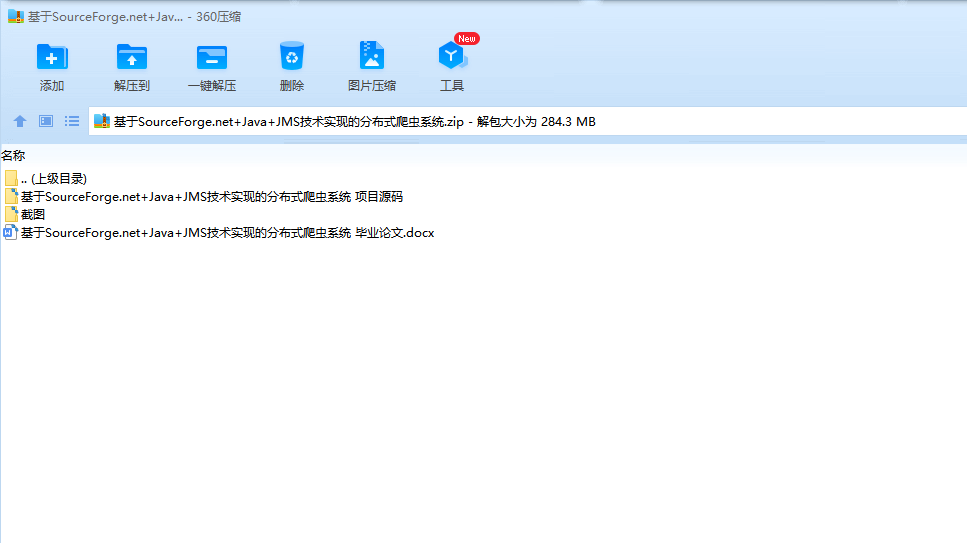
Task: Click the folder icon of the 上级目录 row
Action: tap(11, 178)
